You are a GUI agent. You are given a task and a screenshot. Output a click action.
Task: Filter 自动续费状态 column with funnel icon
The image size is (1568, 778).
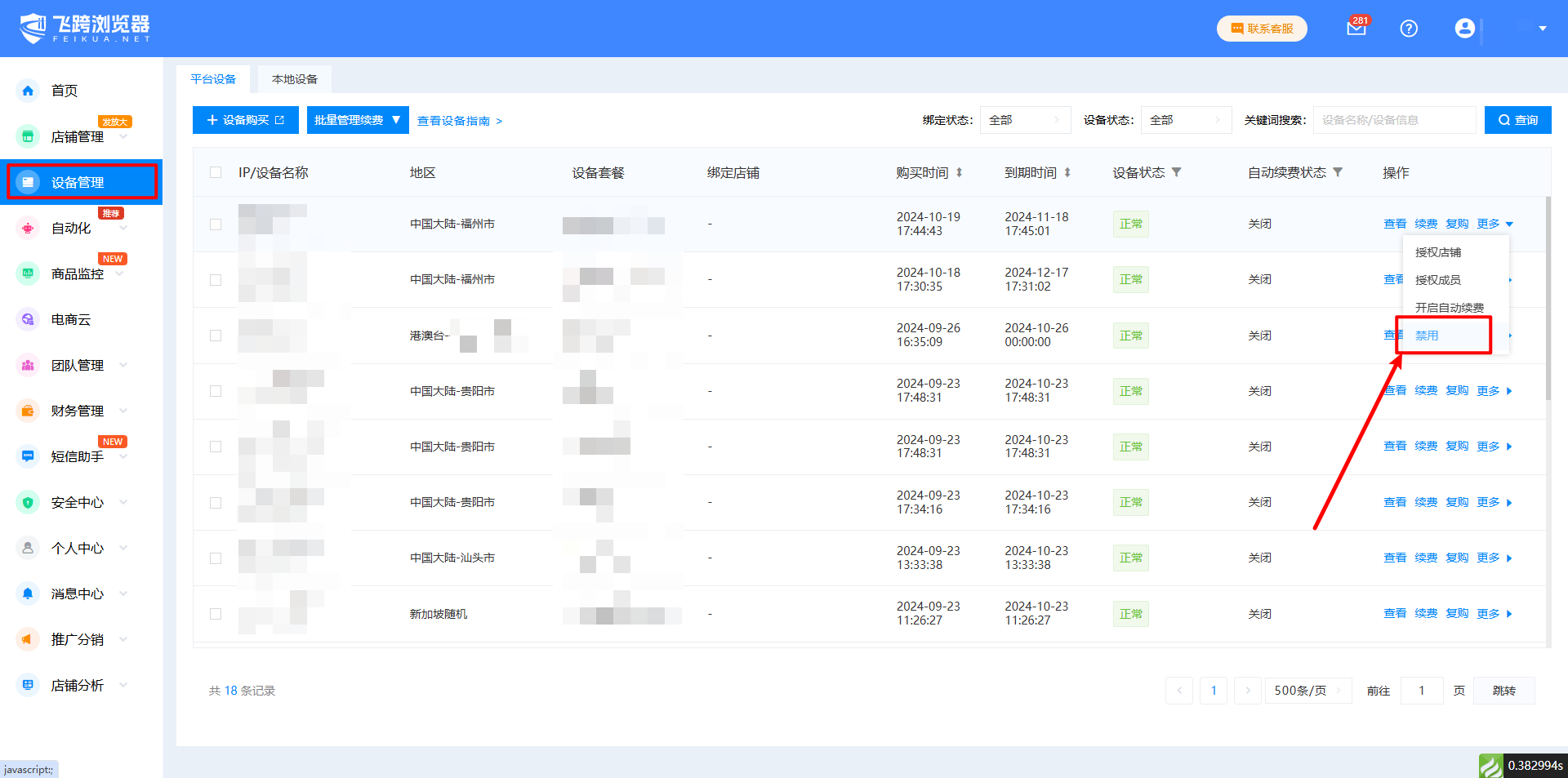pos(1338,172)
